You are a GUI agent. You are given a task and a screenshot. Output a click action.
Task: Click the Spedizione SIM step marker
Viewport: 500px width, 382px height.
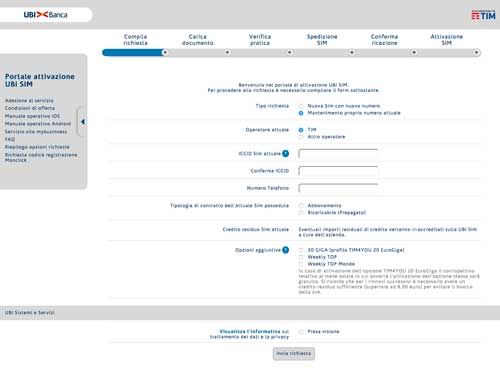351,52
